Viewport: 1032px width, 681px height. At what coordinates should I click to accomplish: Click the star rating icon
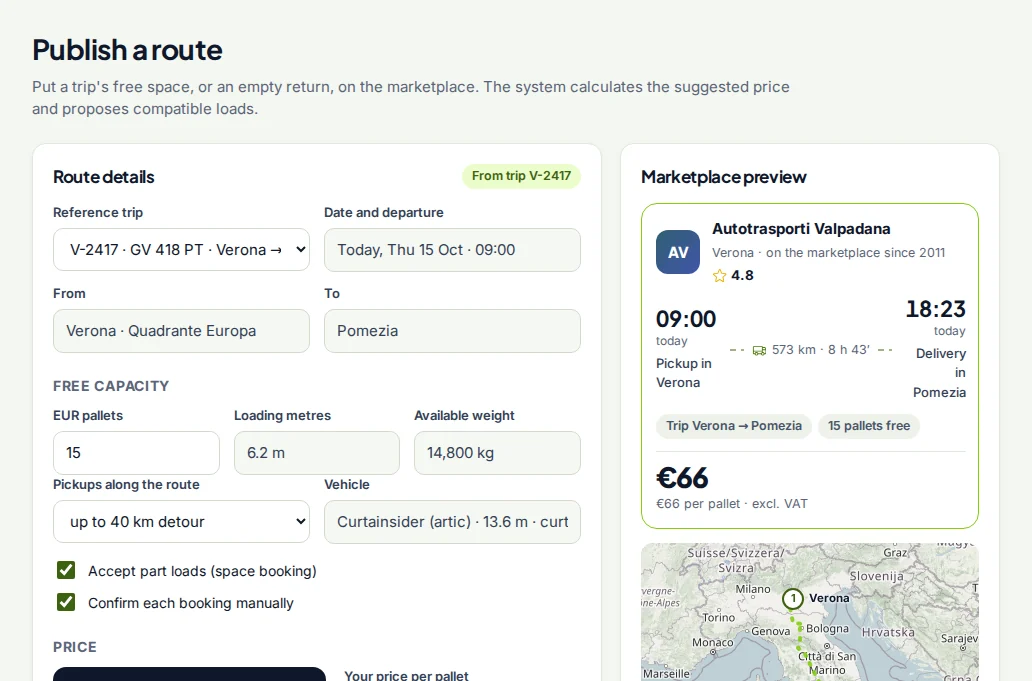tap(719, 276)
